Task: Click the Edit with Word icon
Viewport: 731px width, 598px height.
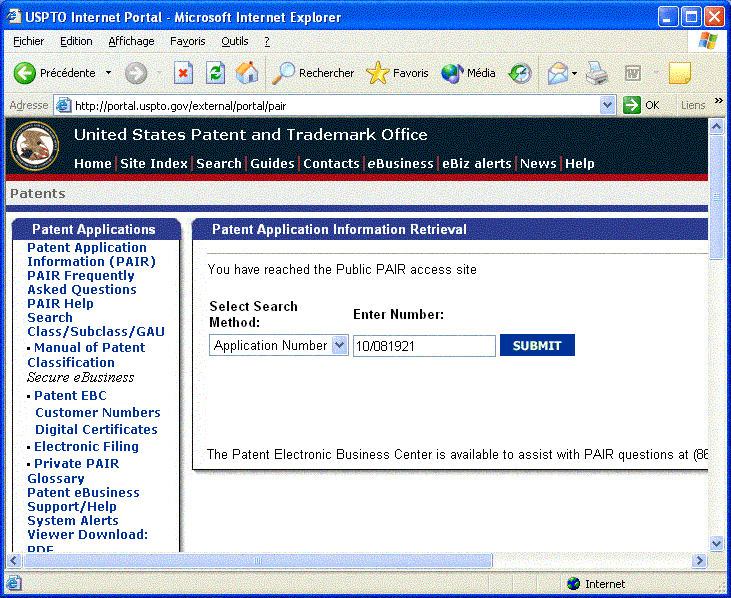Action: click(633, 73)
